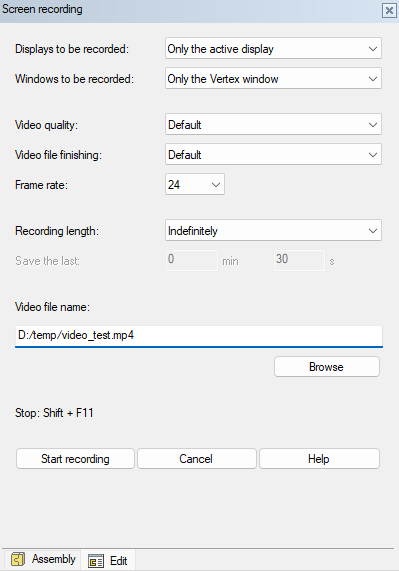Open Help for screen recording
This screenshot has height=571, width=399.
pyautogui.click(x=319, y=458)
